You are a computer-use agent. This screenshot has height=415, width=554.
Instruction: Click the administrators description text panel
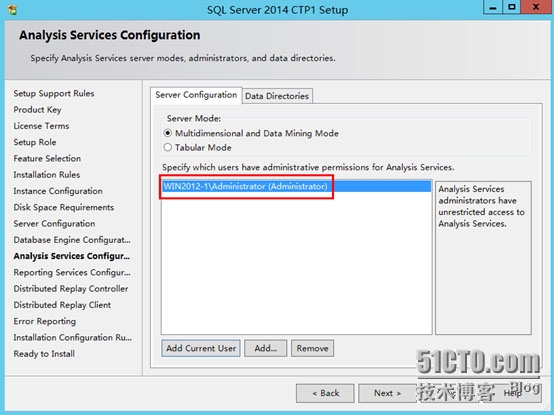483,258
